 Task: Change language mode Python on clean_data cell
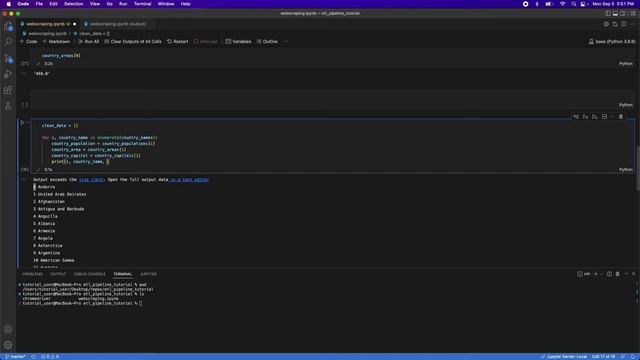pyautogui.click(x=626, y=169)
